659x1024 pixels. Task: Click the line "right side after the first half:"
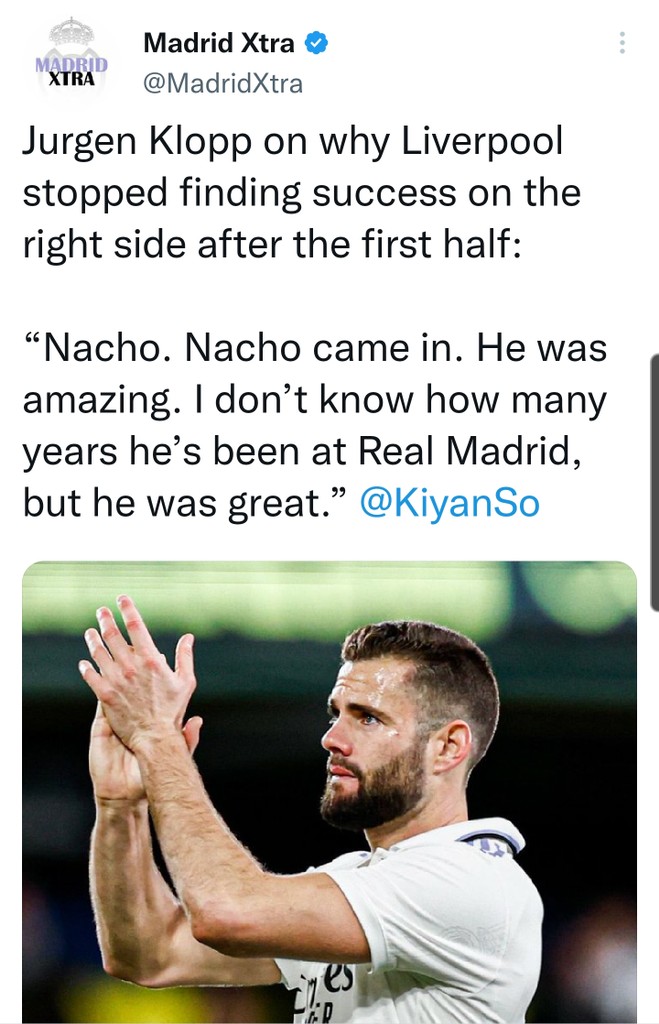(271, 245)
